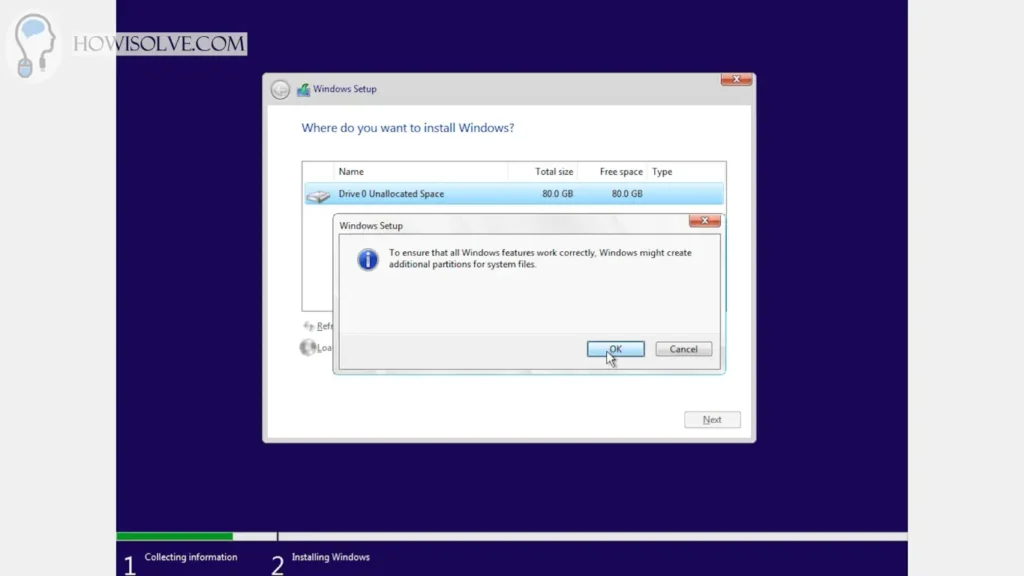The height and width of the screenshot is (576, 1024).
Task: Click the blue information icon in the dialog
Action: 368,260
